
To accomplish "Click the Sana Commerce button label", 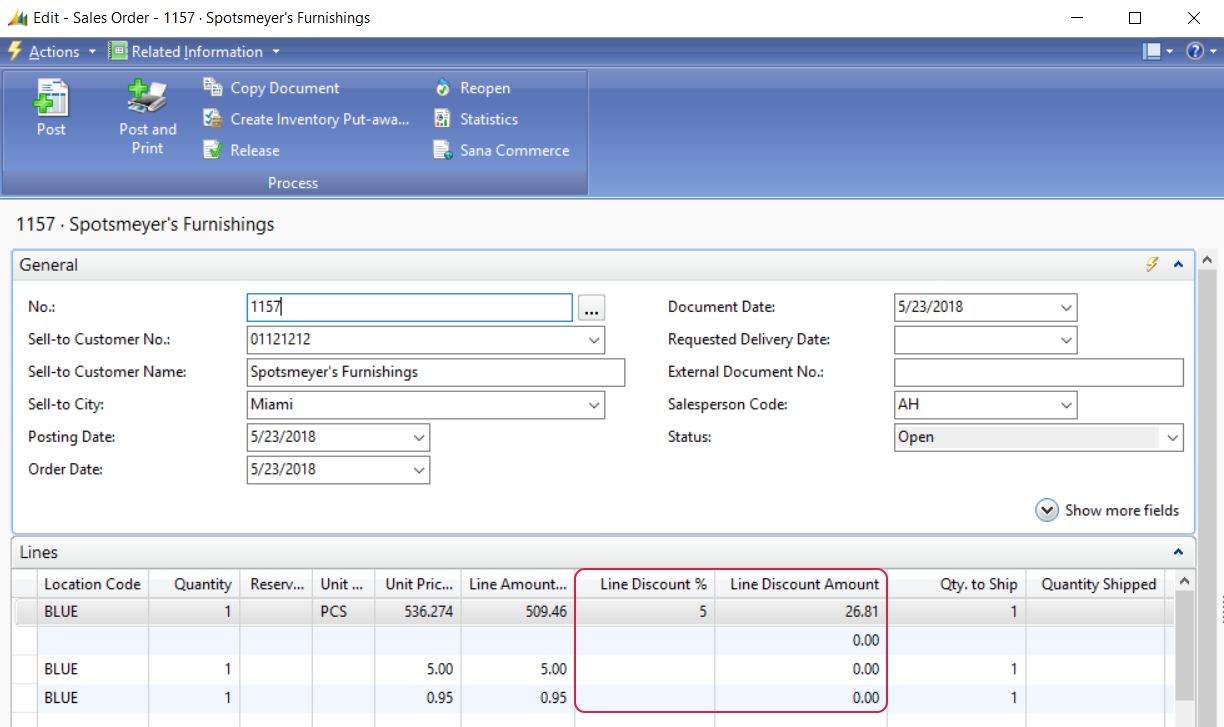I will point(515,150).
